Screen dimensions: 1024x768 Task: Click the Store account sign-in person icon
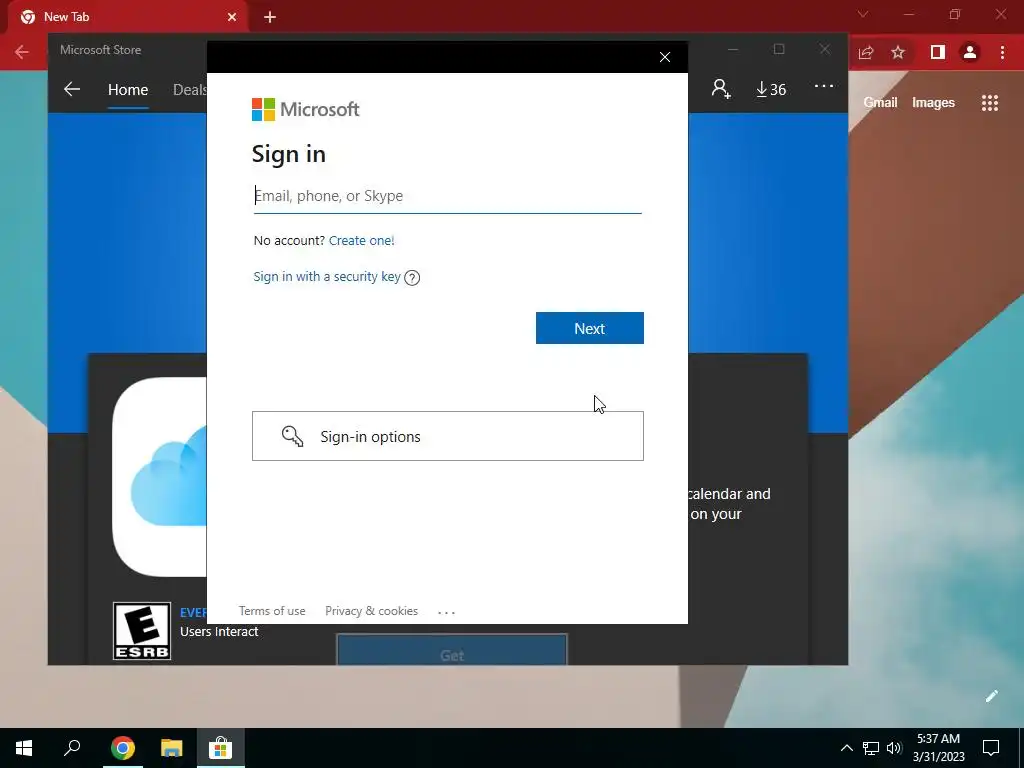click(721, 89)
